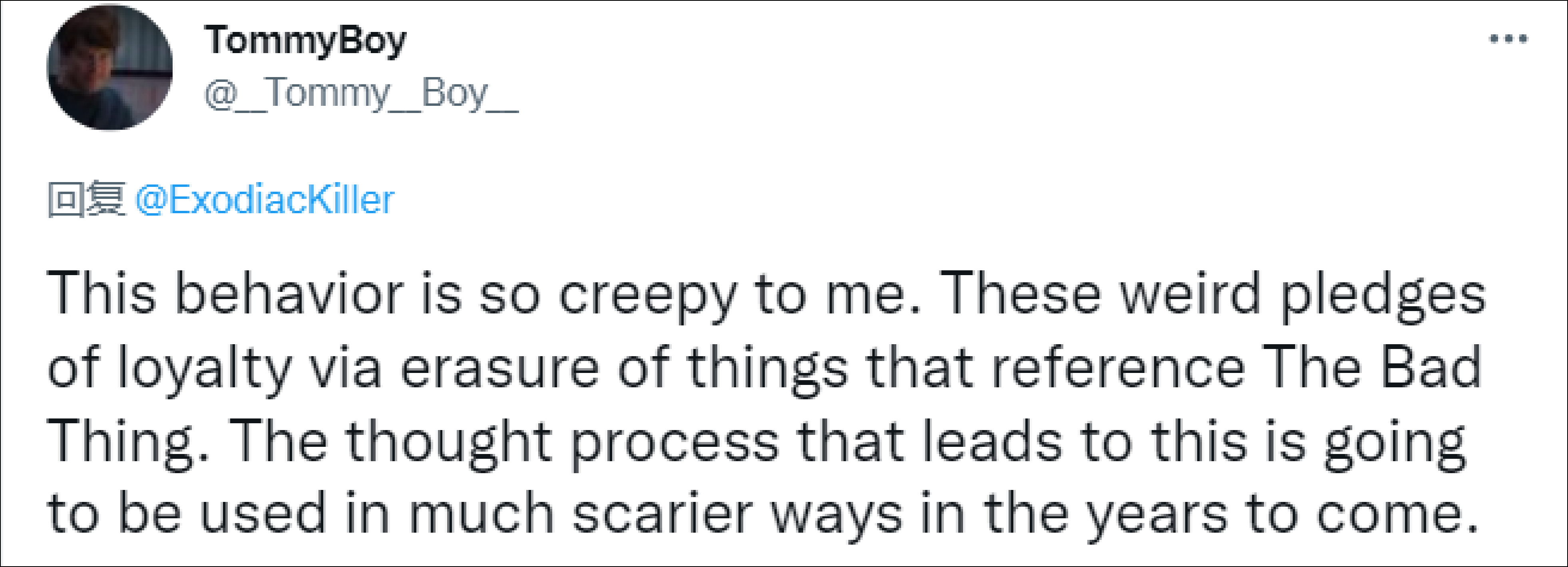The image size is (1568, 567).
Task: Click the word "erasure" in the tweet
Action: point(499,369)
